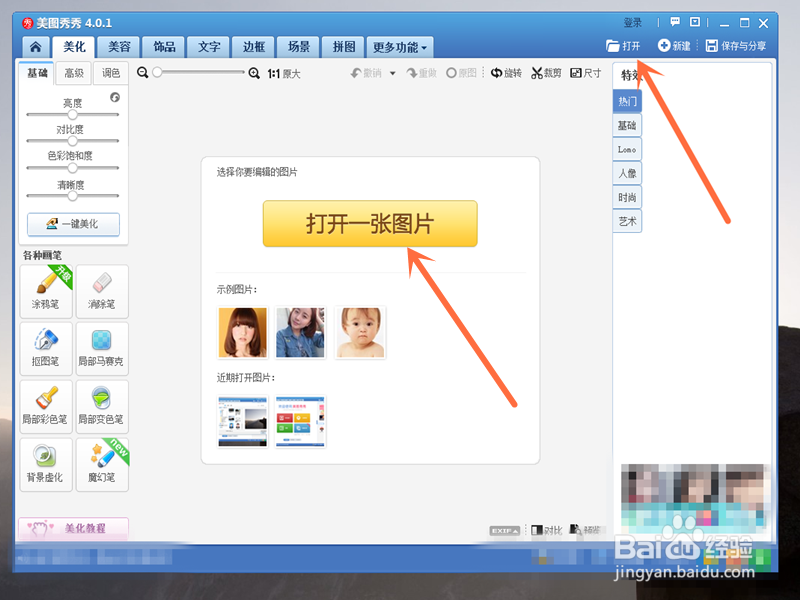This screenshot has width=800, height=600.
Task: Select the 艺术 effects category
Action: [x=627, y=221]
